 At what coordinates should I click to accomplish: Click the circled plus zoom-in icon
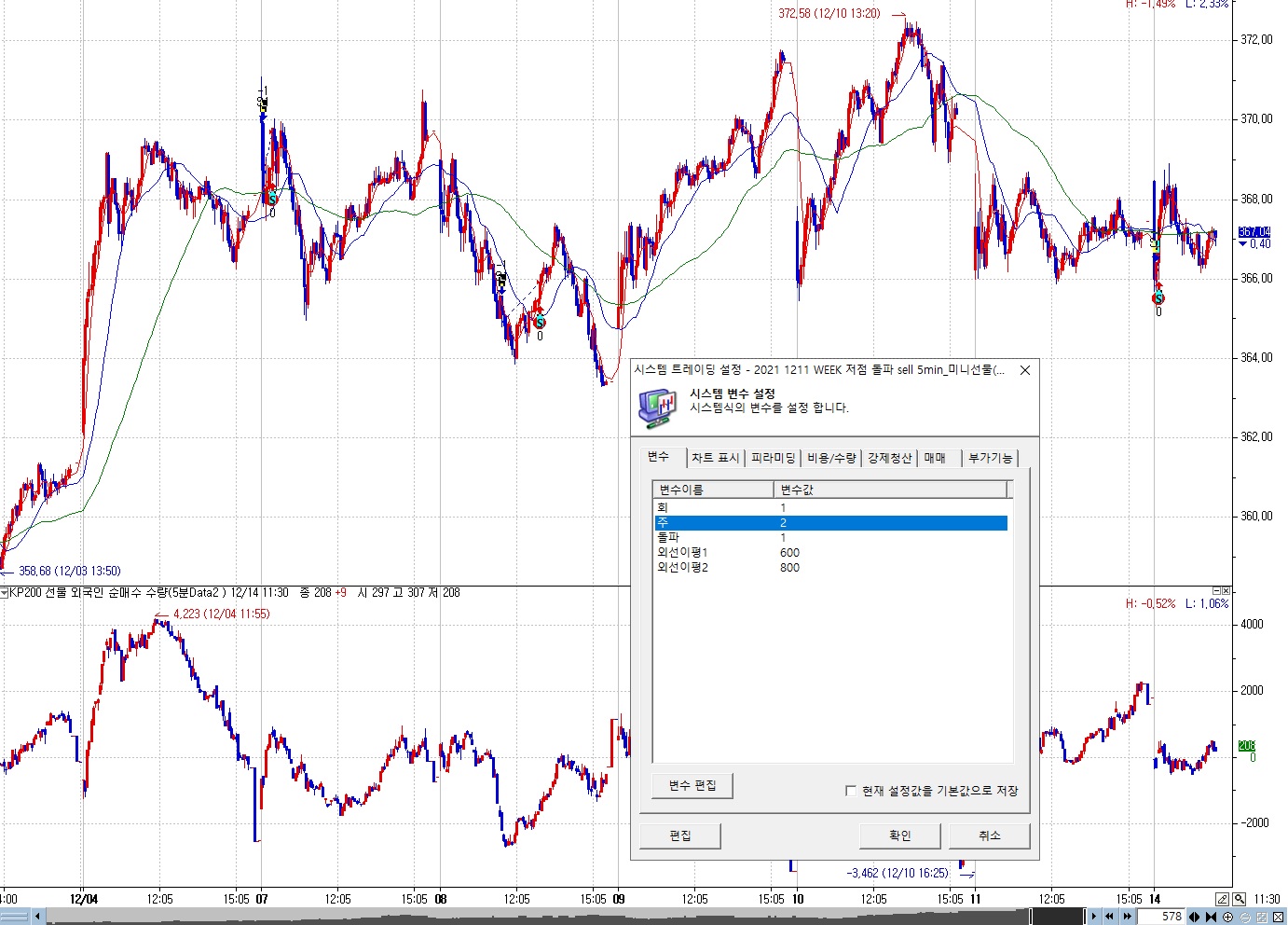tap(1227, 917)
